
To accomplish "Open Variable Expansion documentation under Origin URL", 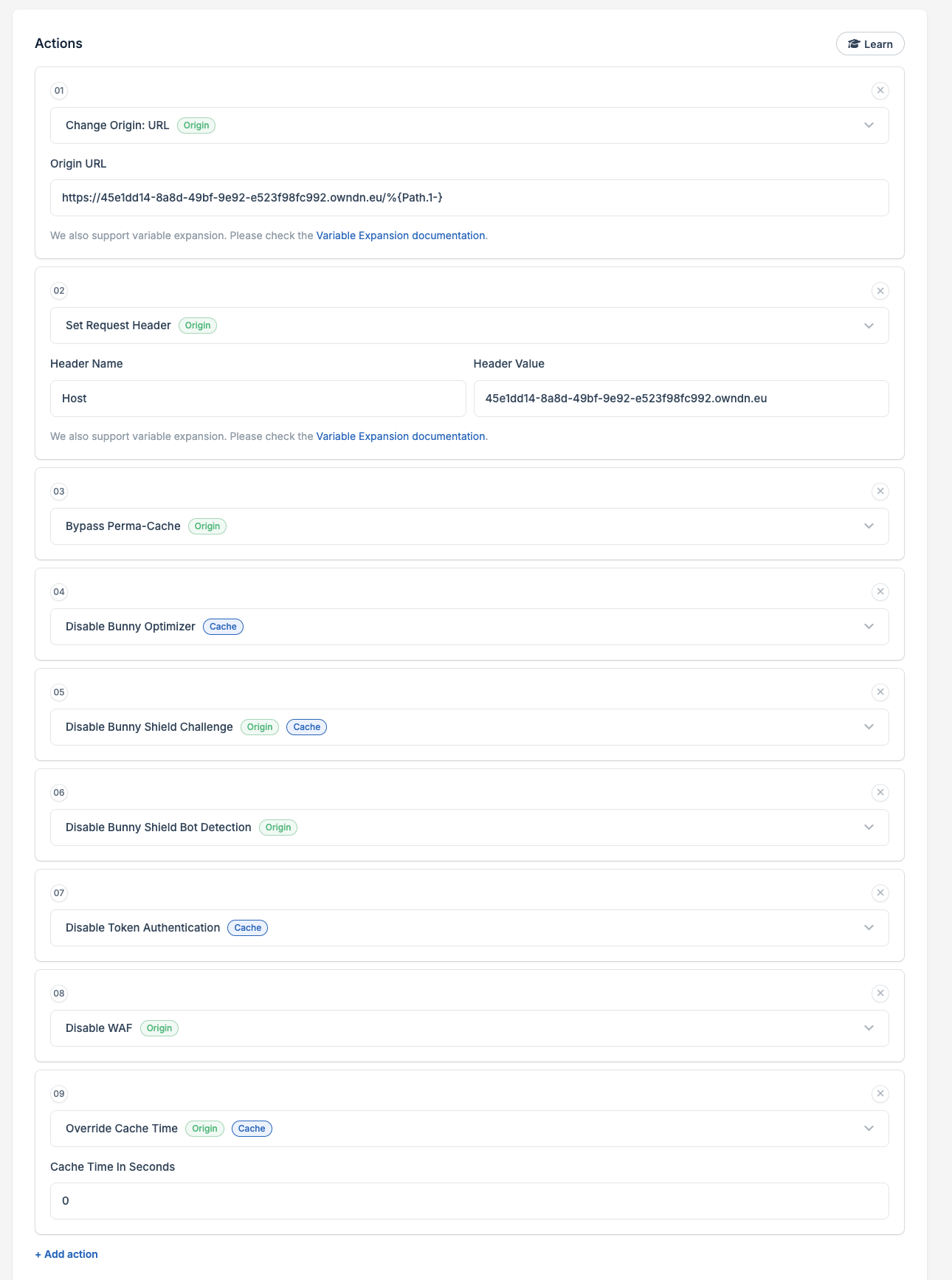I will 401,235.
